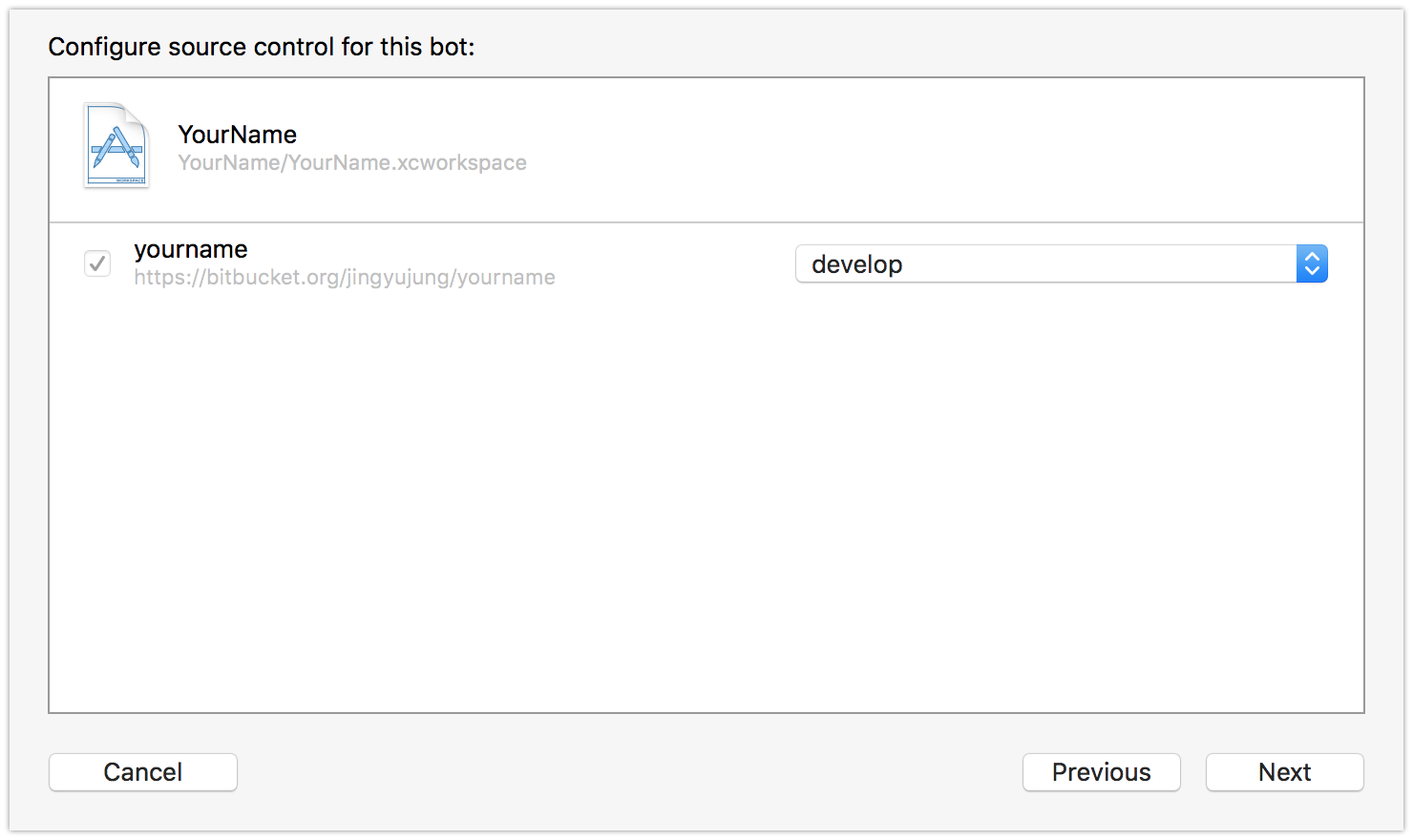
Task: Click the develop text in branch popup
Action: click(856, 264)
